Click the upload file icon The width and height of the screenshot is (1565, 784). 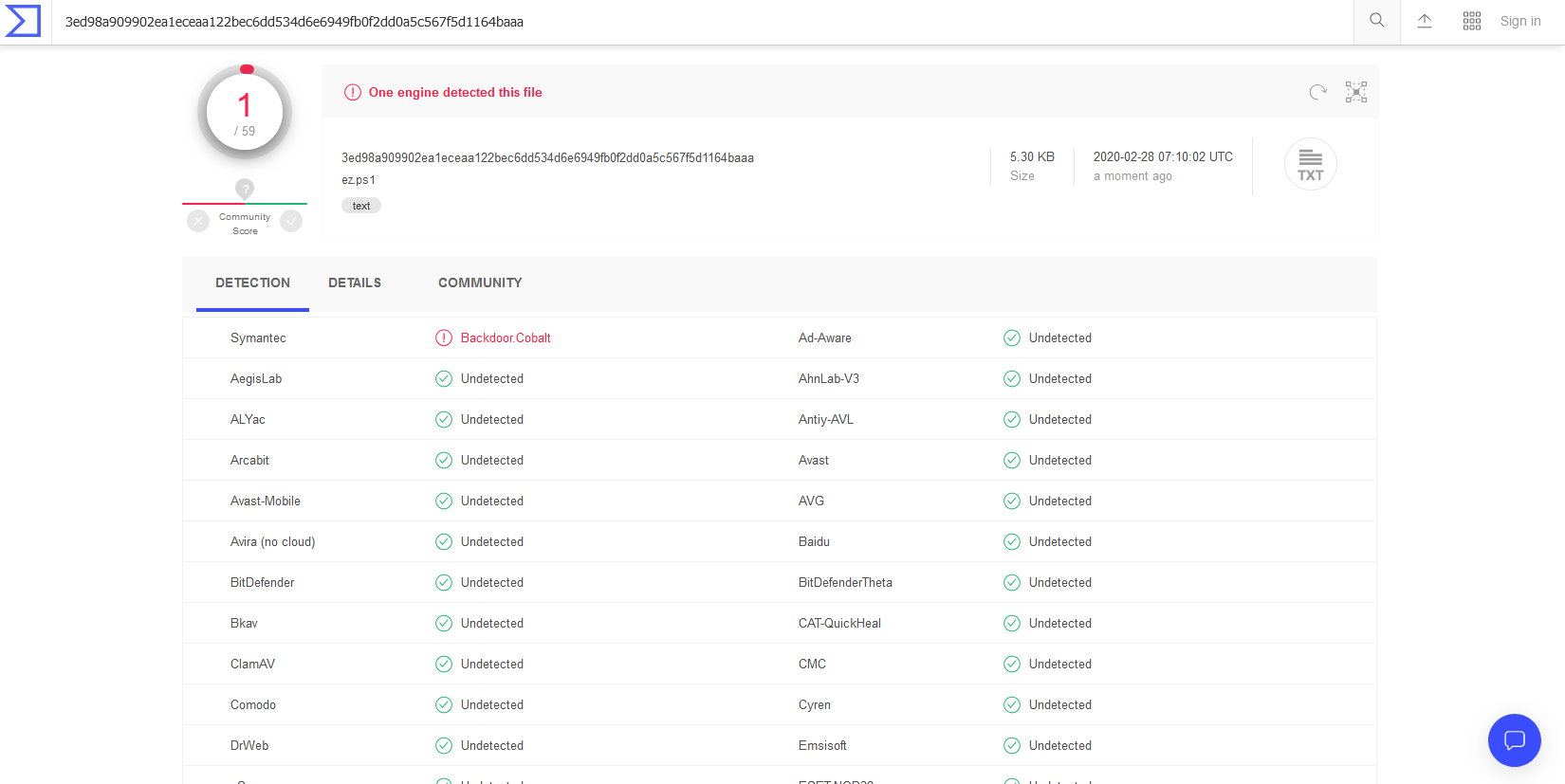[1425, 21]
